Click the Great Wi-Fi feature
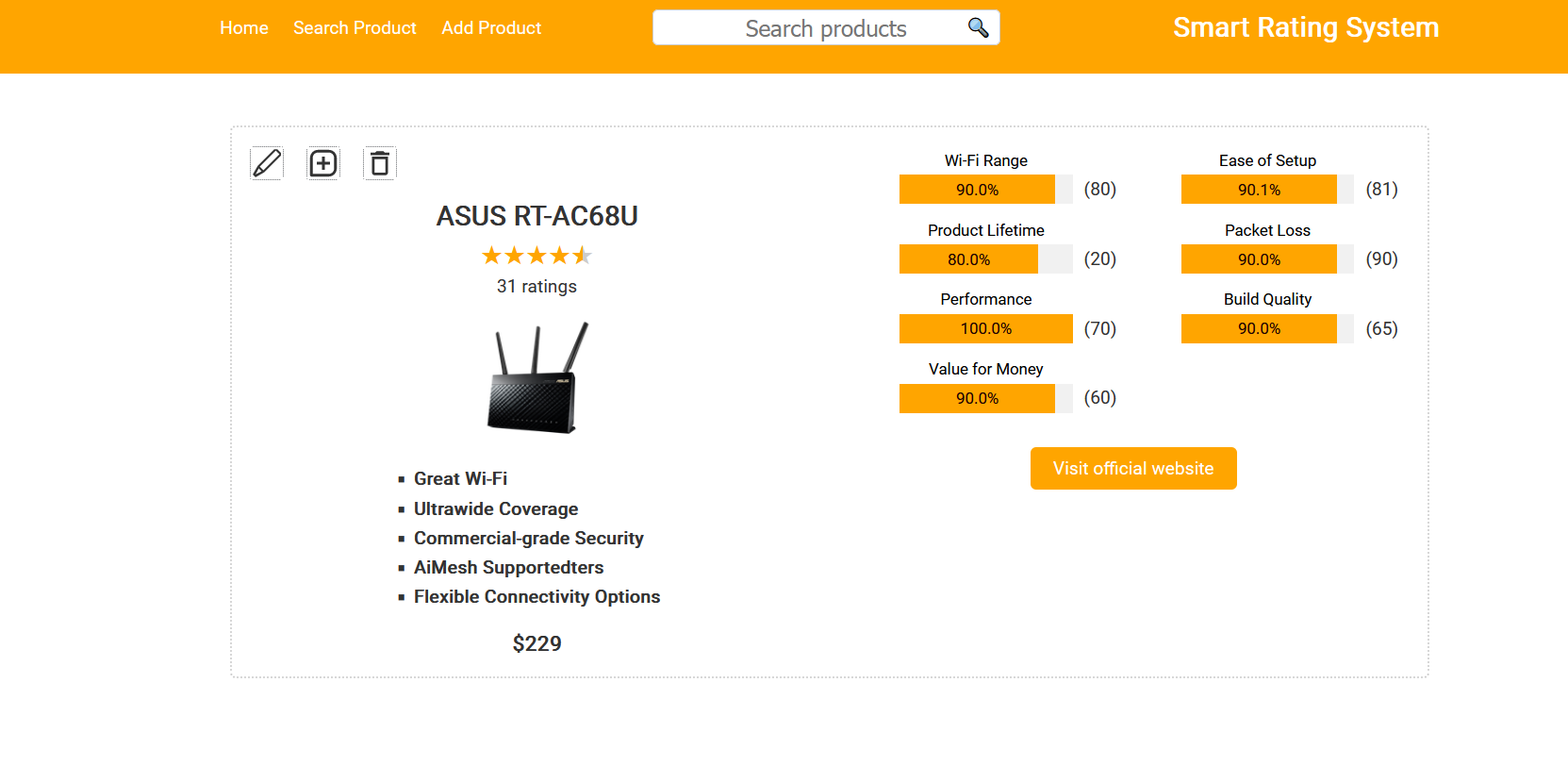 tap(460, 479)
